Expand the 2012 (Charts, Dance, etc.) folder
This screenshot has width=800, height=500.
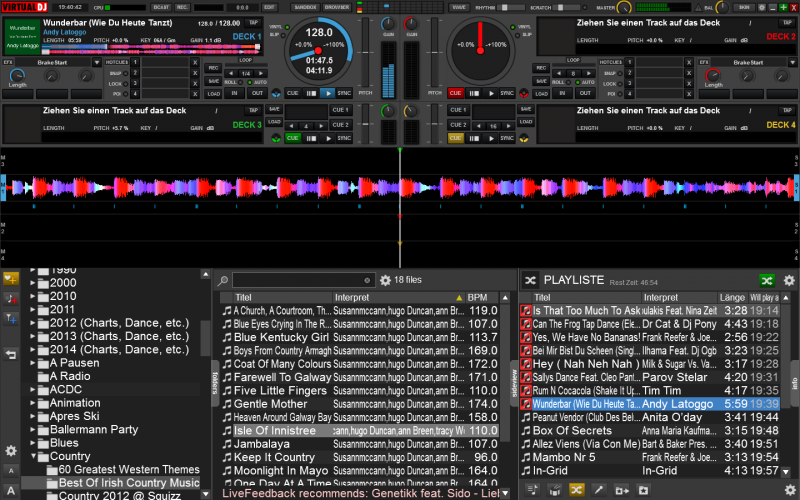tap(33, 323)
